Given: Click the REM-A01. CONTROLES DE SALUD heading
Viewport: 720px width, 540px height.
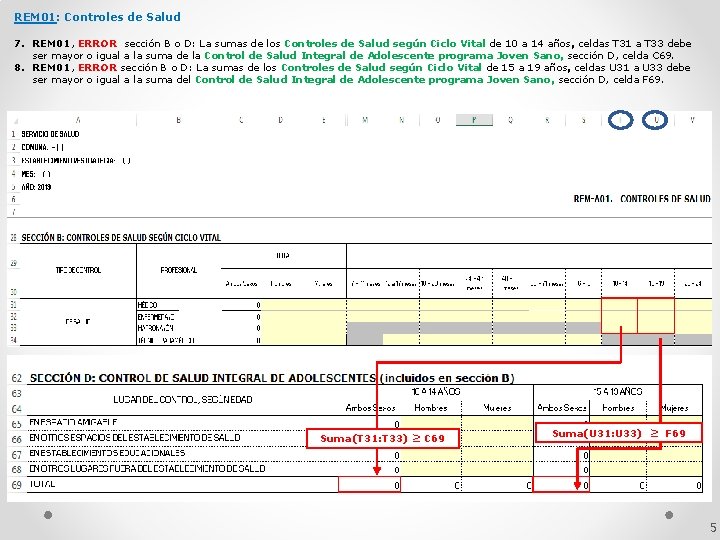Looking at the screenshot, I should (x=642, y=199).
